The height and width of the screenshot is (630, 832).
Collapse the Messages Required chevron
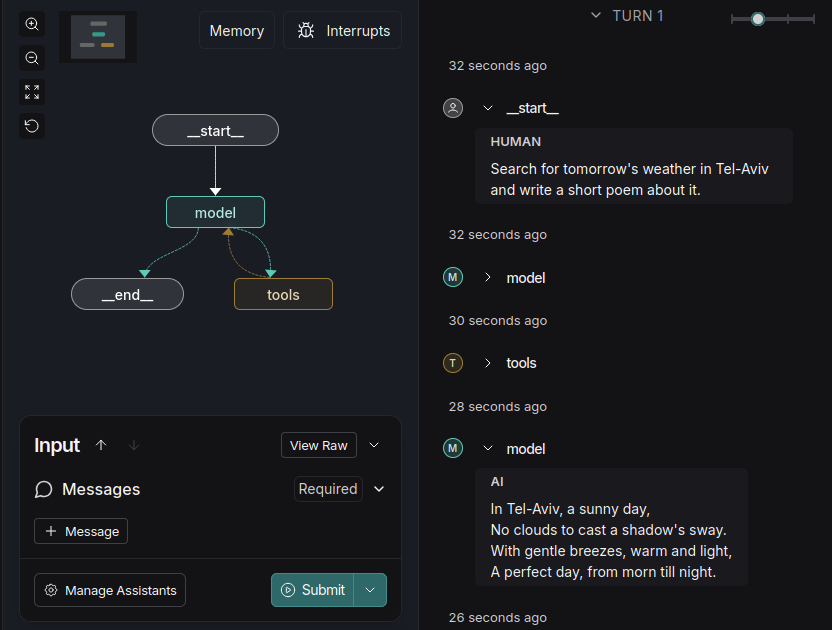379,489
